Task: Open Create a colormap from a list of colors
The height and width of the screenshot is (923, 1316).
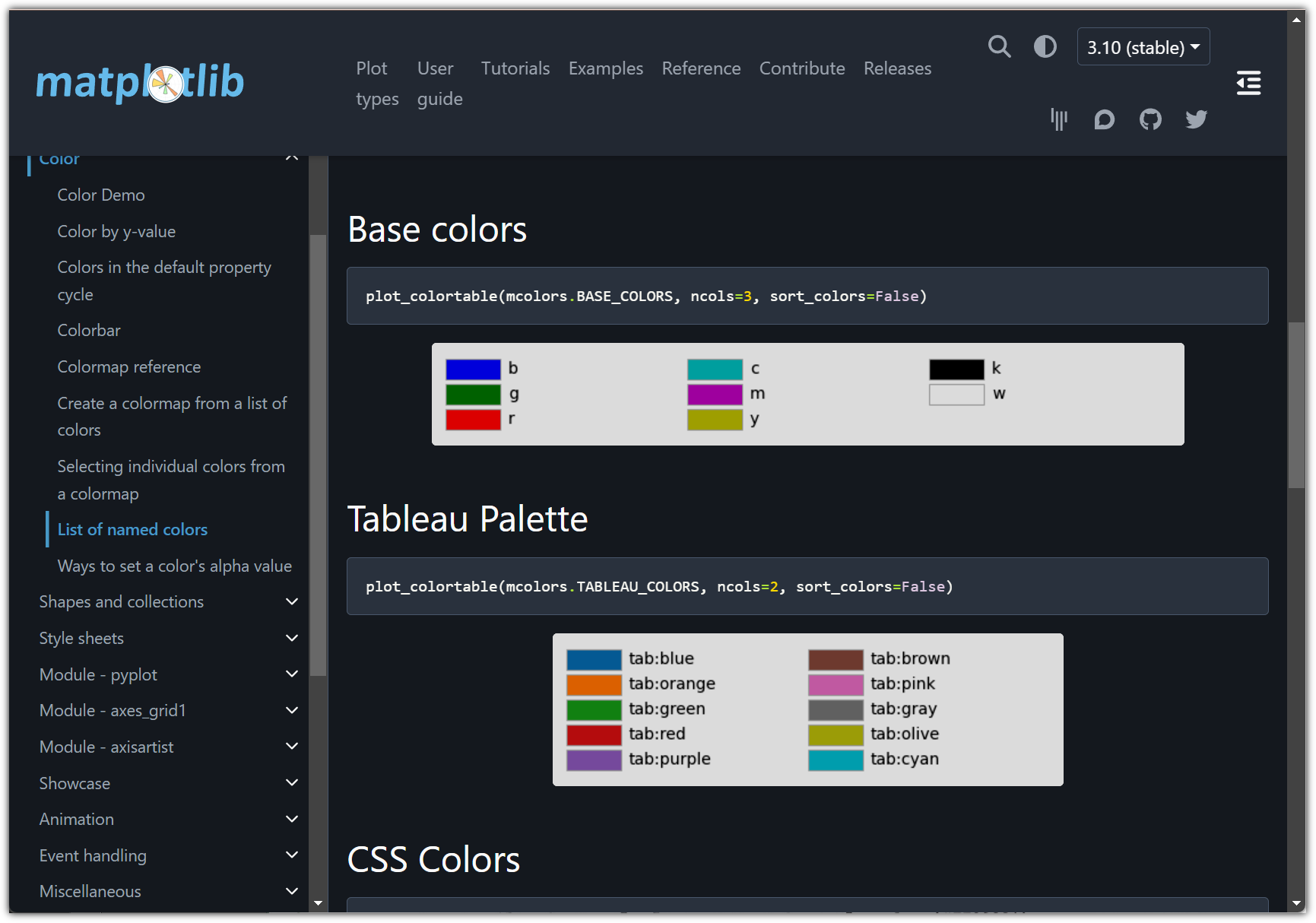Action: coord(173,417)
